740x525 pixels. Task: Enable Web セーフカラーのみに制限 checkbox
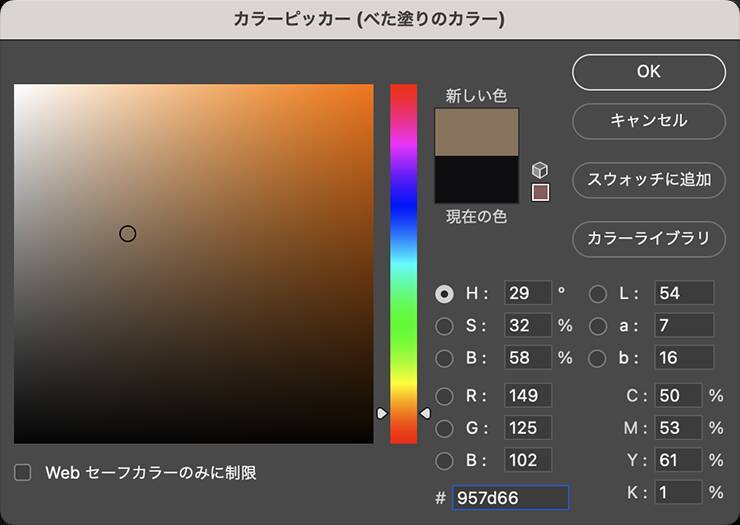coord(23,472)
